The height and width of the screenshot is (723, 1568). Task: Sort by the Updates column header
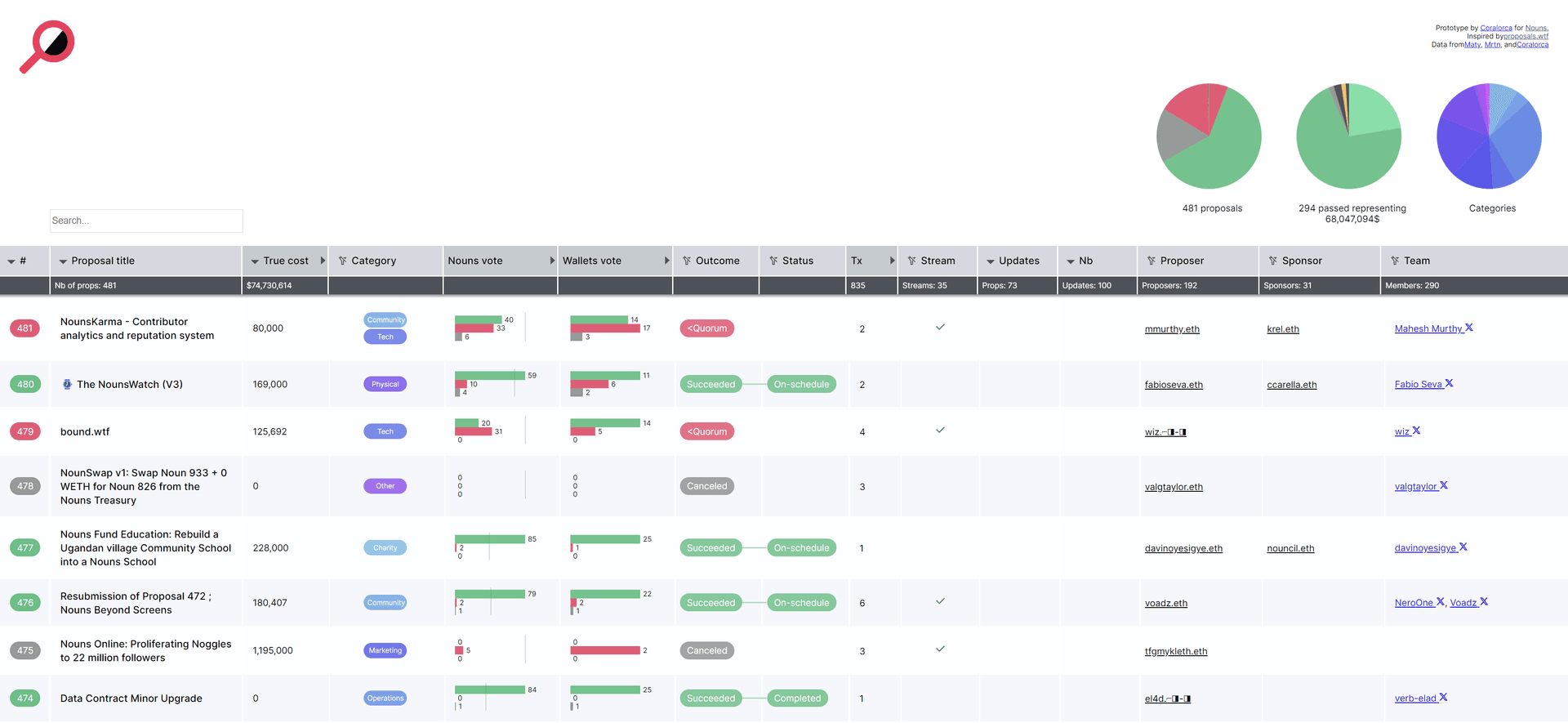coord(1018,261)
